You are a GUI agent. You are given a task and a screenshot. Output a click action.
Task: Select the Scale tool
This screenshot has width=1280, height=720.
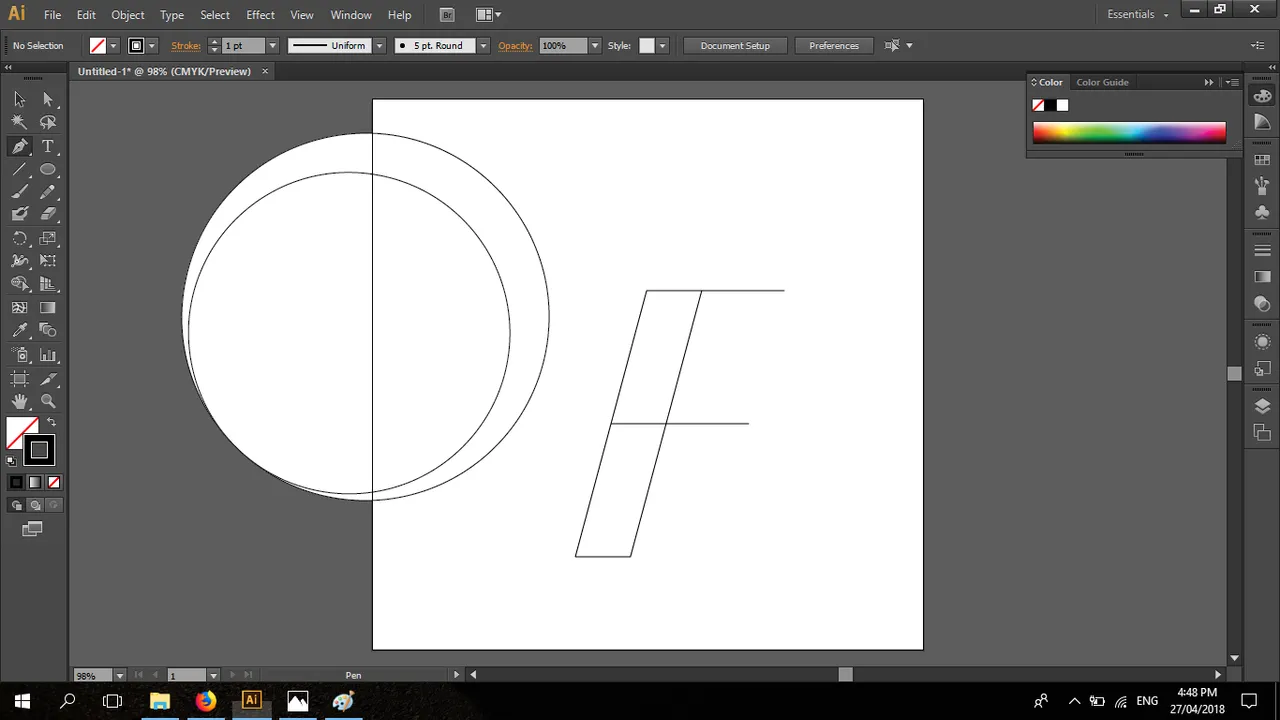coord(48,238)
